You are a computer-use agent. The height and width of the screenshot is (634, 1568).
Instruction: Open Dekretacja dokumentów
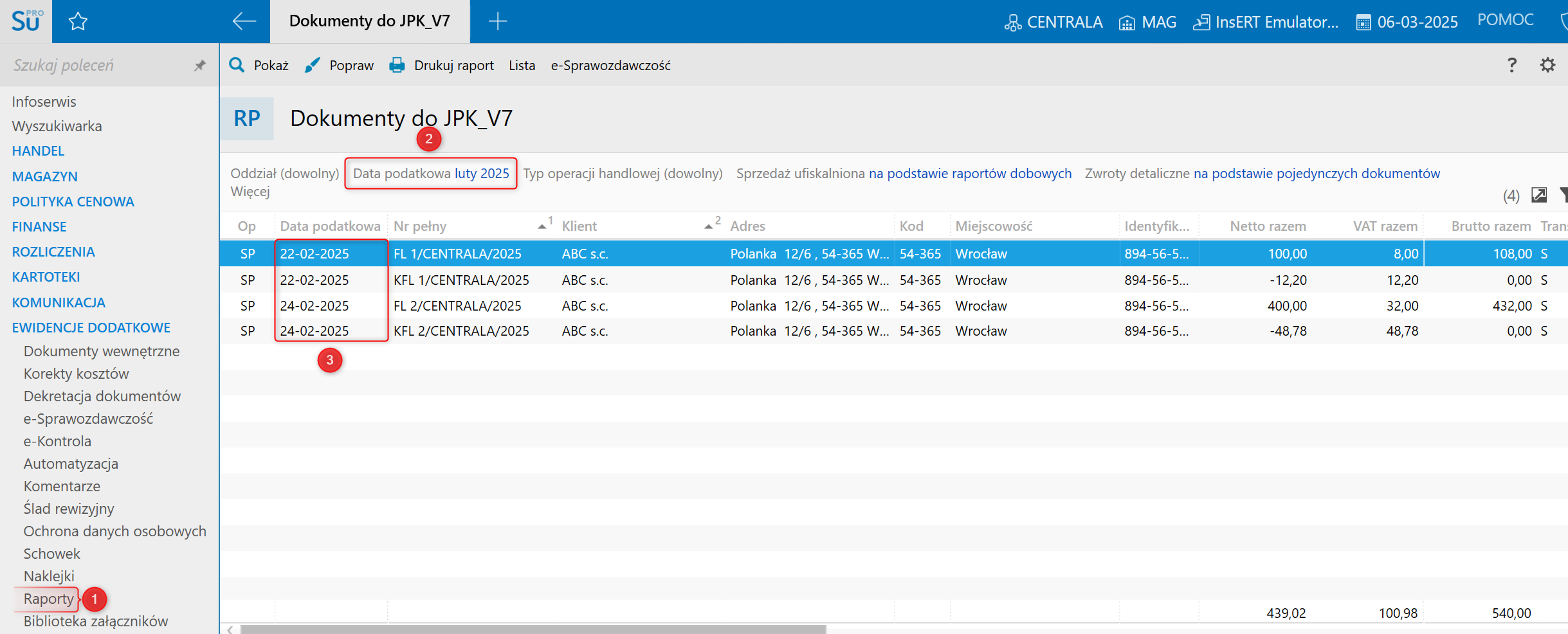[102, 396]
